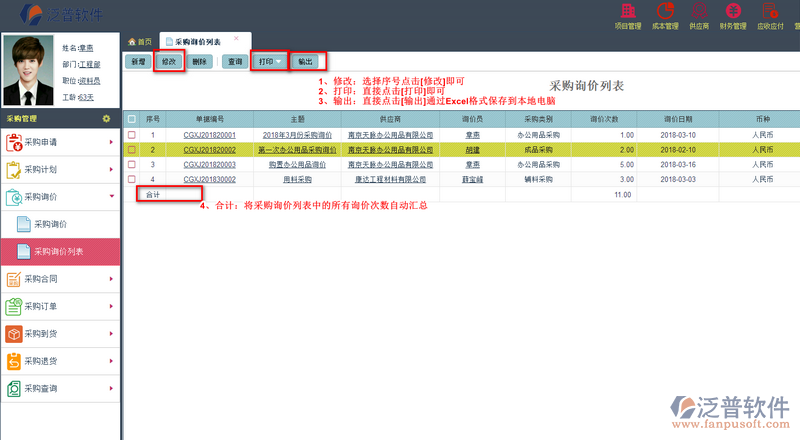This screenshot has height=440, width=800.
Task: Click the total value 11.00
Action: click(623, 194)
